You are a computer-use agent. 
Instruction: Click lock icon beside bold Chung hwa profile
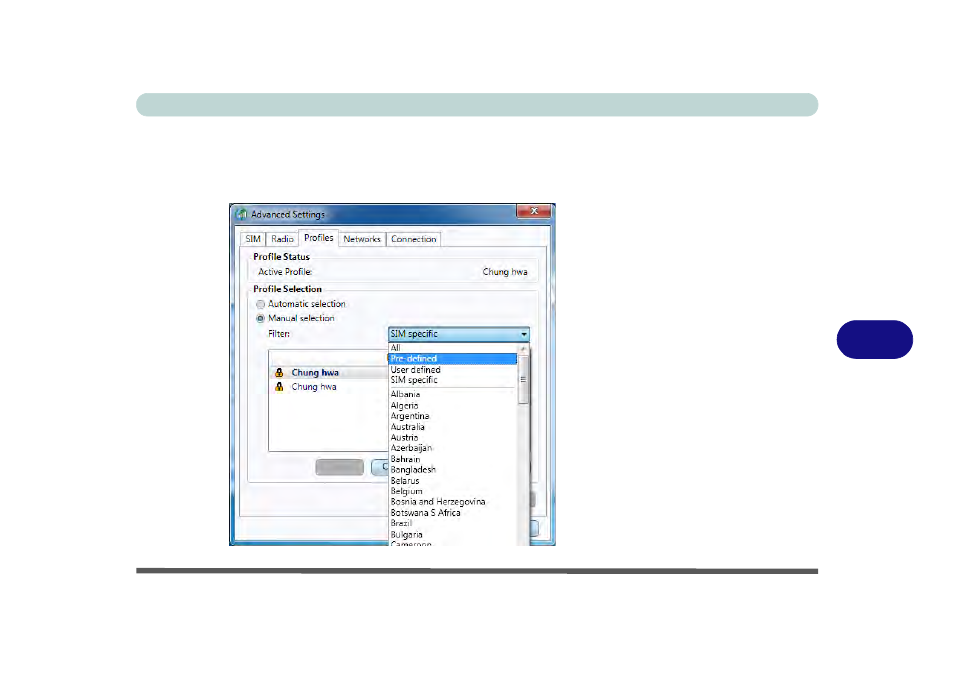pos(279,372)
